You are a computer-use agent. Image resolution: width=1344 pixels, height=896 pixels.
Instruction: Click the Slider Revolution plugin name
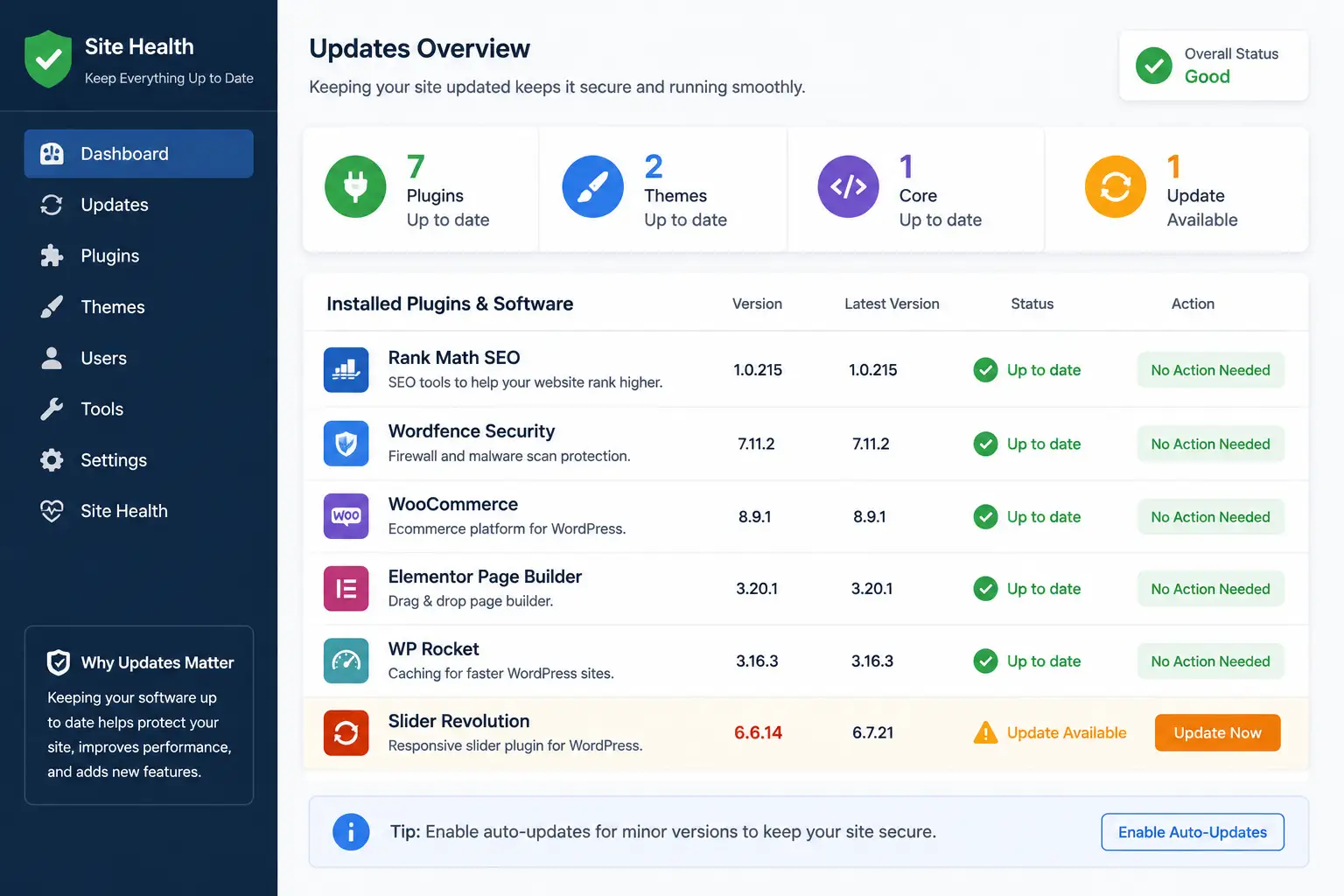458,721
